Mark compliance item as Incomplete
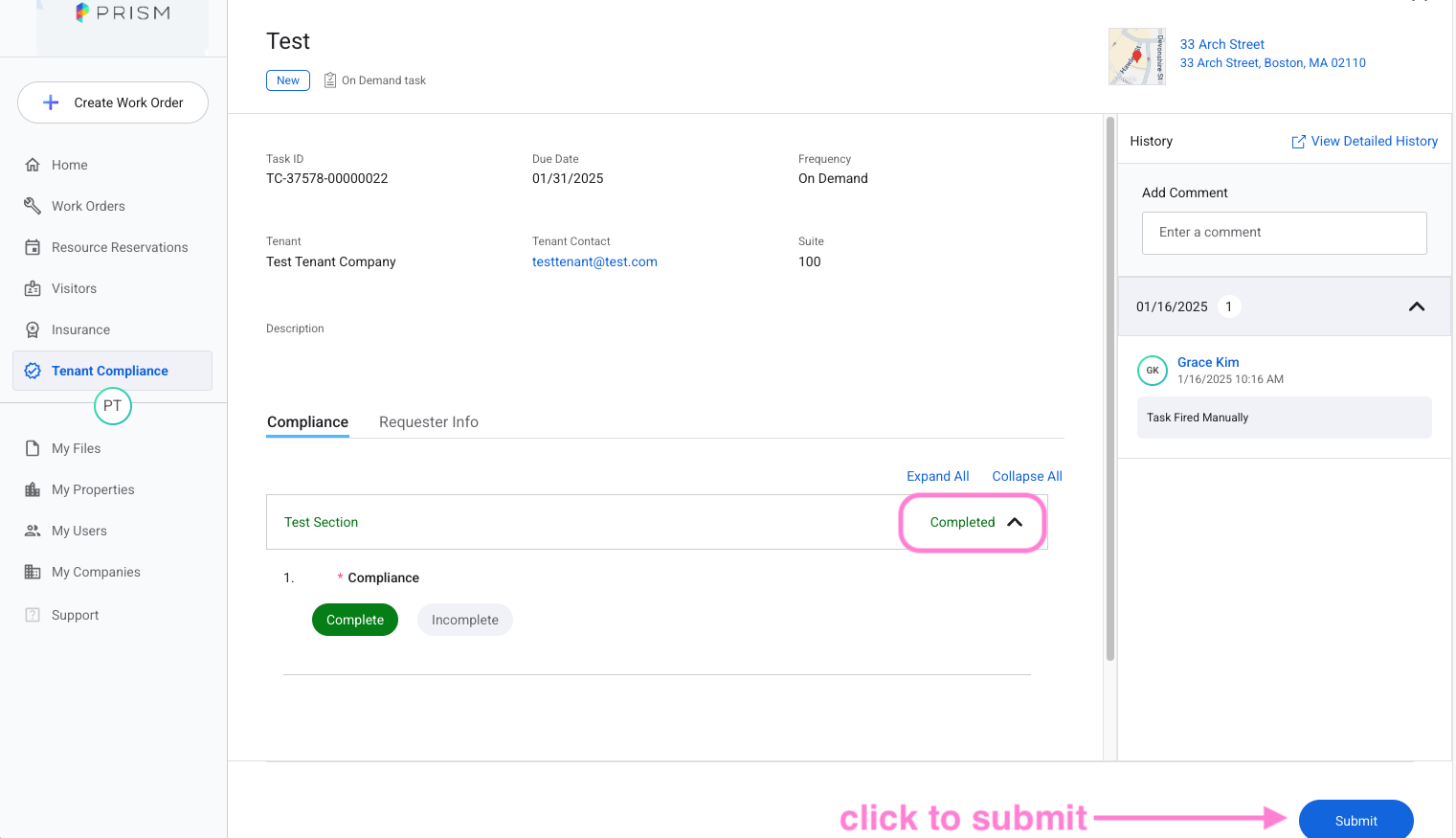 pos(464,620)
